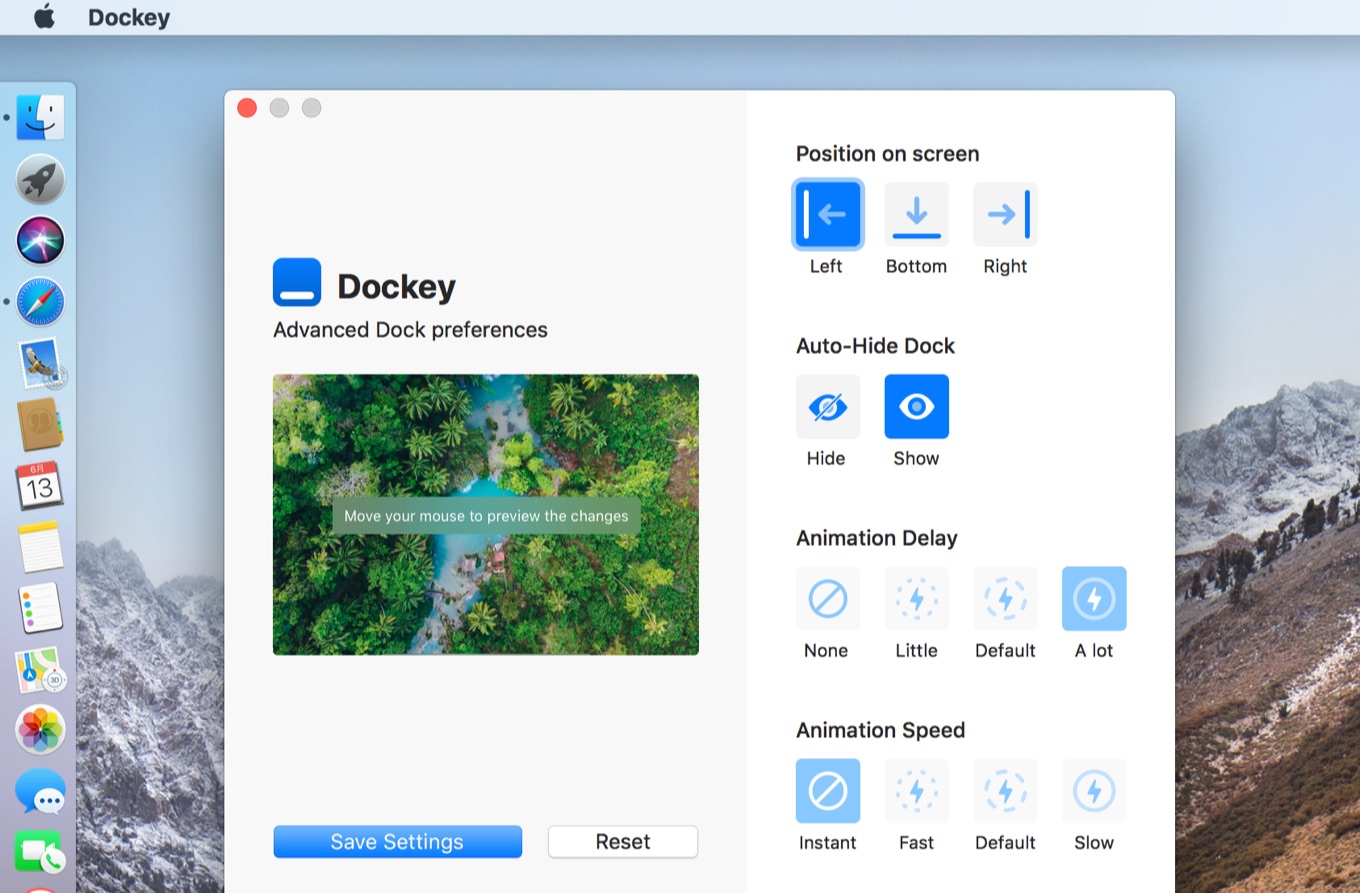Screen dimensions: 1360x893
Task: Select the Bottom dock position icon
Action: [915, 213]
